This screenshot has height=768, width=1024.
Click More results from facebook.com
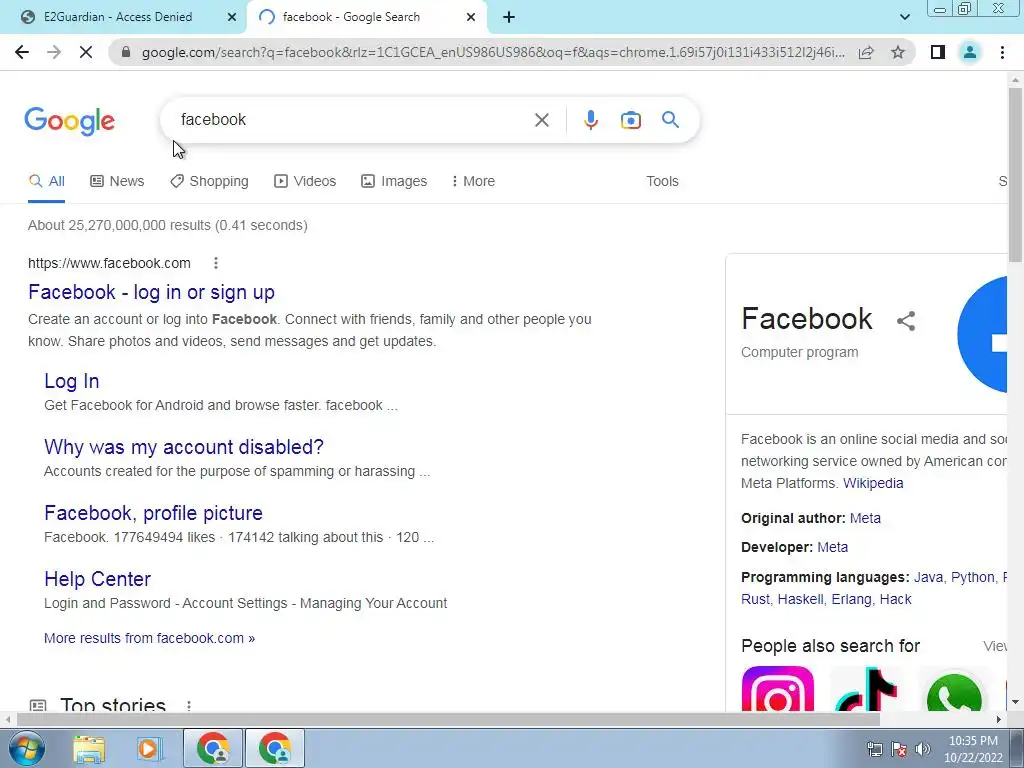click(150, 638)
